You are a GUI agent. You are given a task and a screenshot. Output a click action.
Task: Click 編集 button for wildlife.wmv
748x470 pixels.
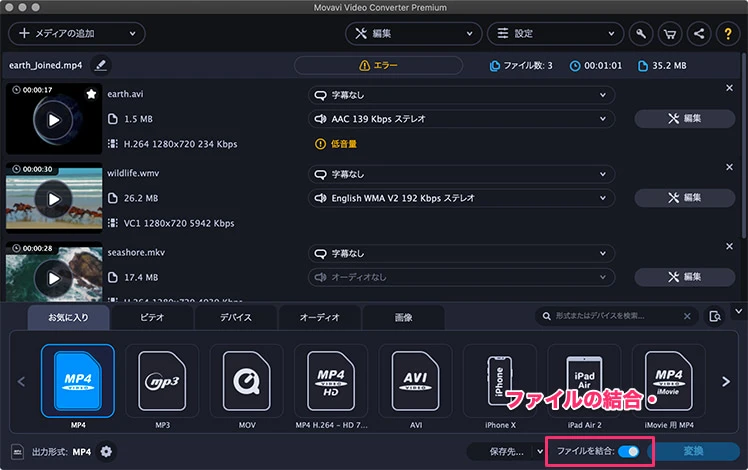685,198
